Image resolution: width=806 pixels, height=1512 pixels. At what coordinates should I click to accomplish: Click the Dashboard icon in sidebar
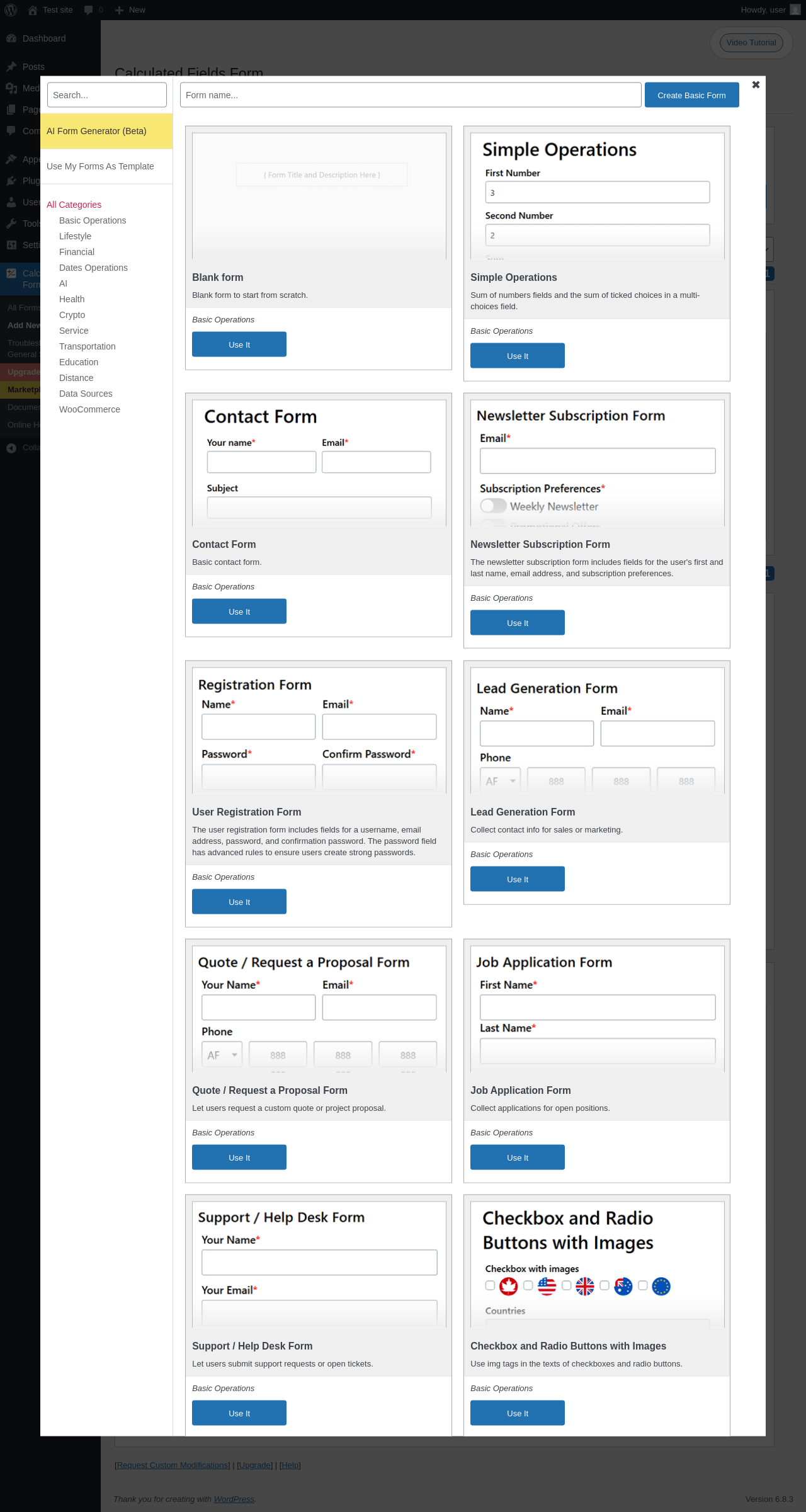click(x=11, y=38)
